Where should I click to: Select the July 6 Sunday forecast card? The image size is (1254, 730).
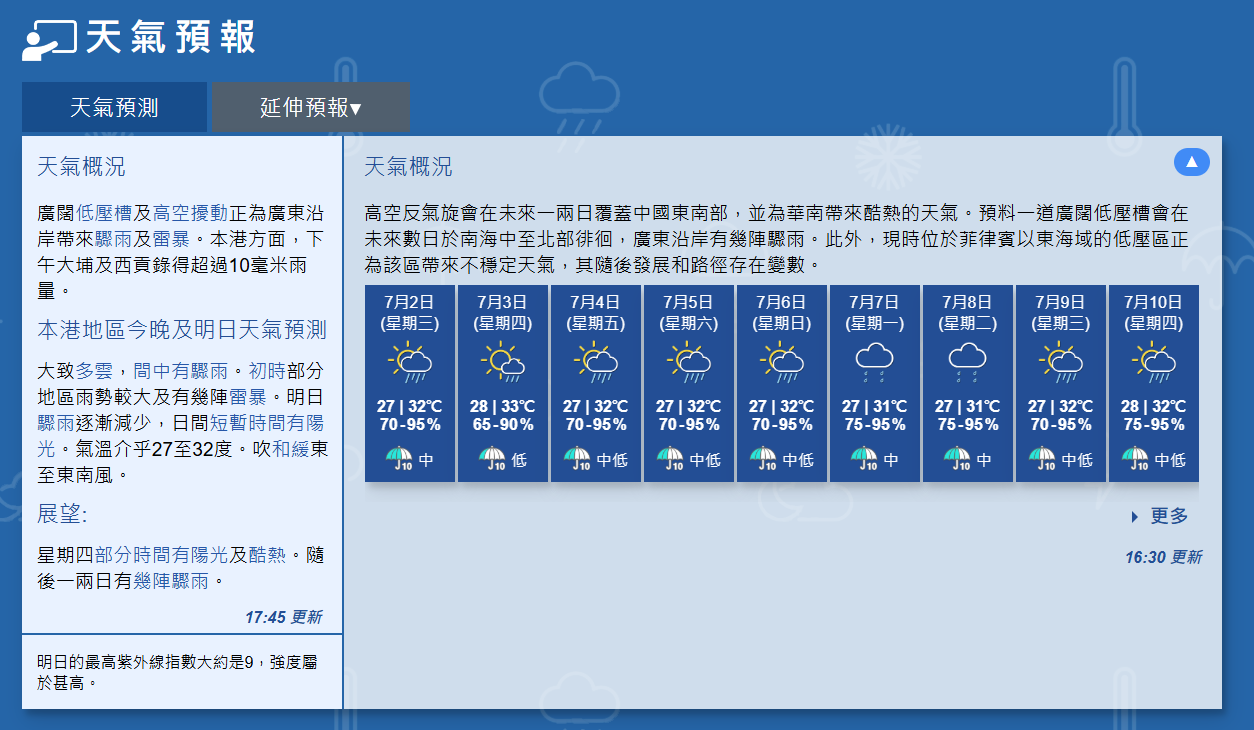coord(782,382)
